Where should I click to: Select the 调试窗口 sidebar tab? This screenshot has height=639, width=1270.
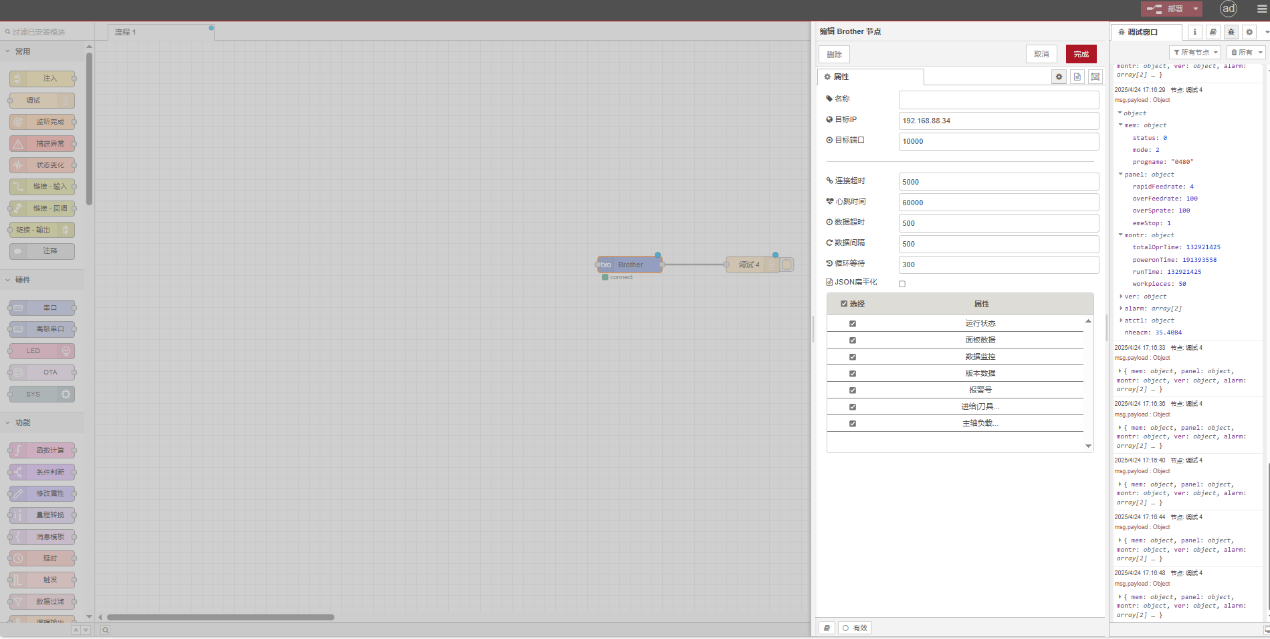1148,32
